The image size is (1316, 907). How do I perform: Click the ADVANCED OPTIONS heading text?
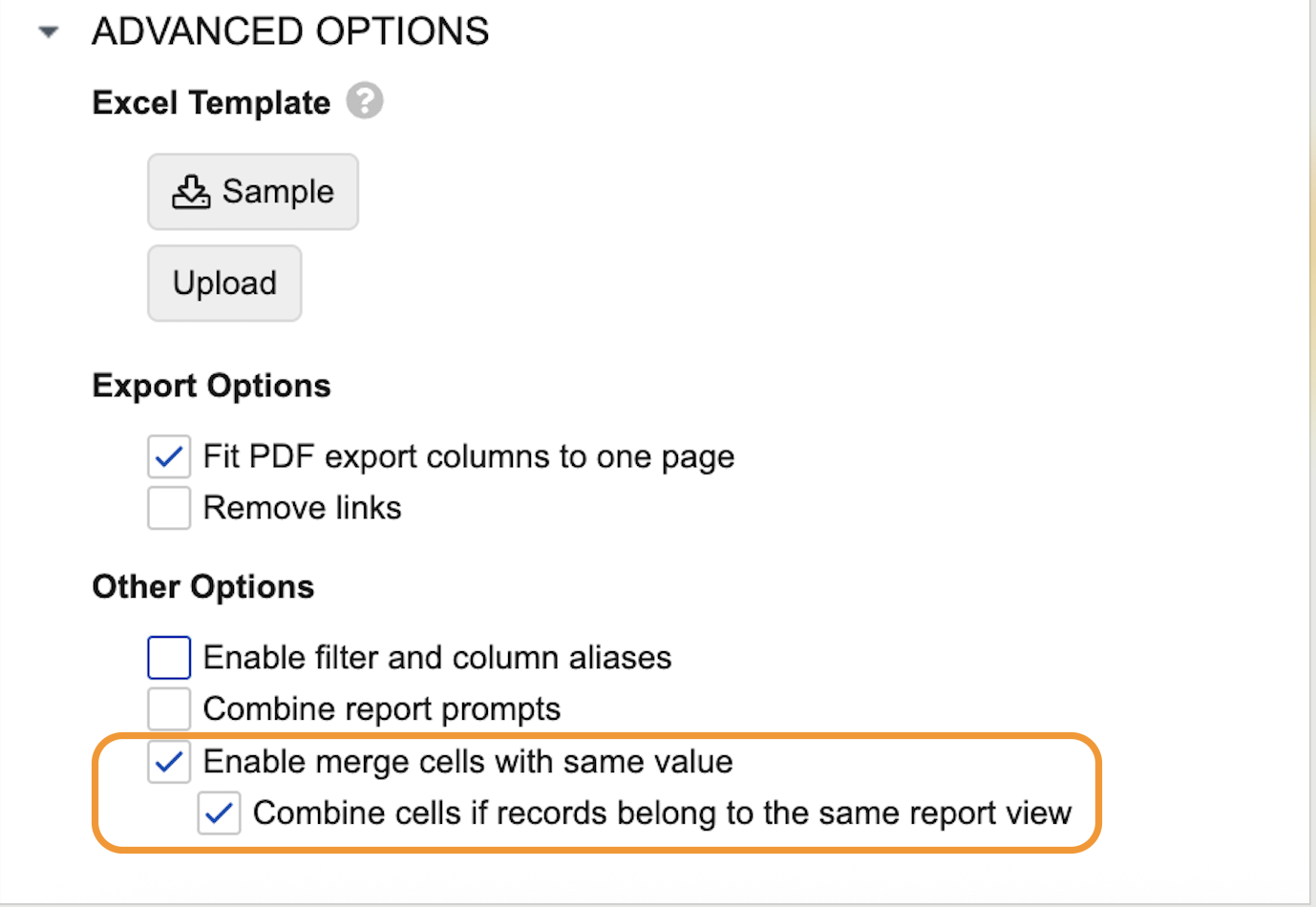(290, 32)
